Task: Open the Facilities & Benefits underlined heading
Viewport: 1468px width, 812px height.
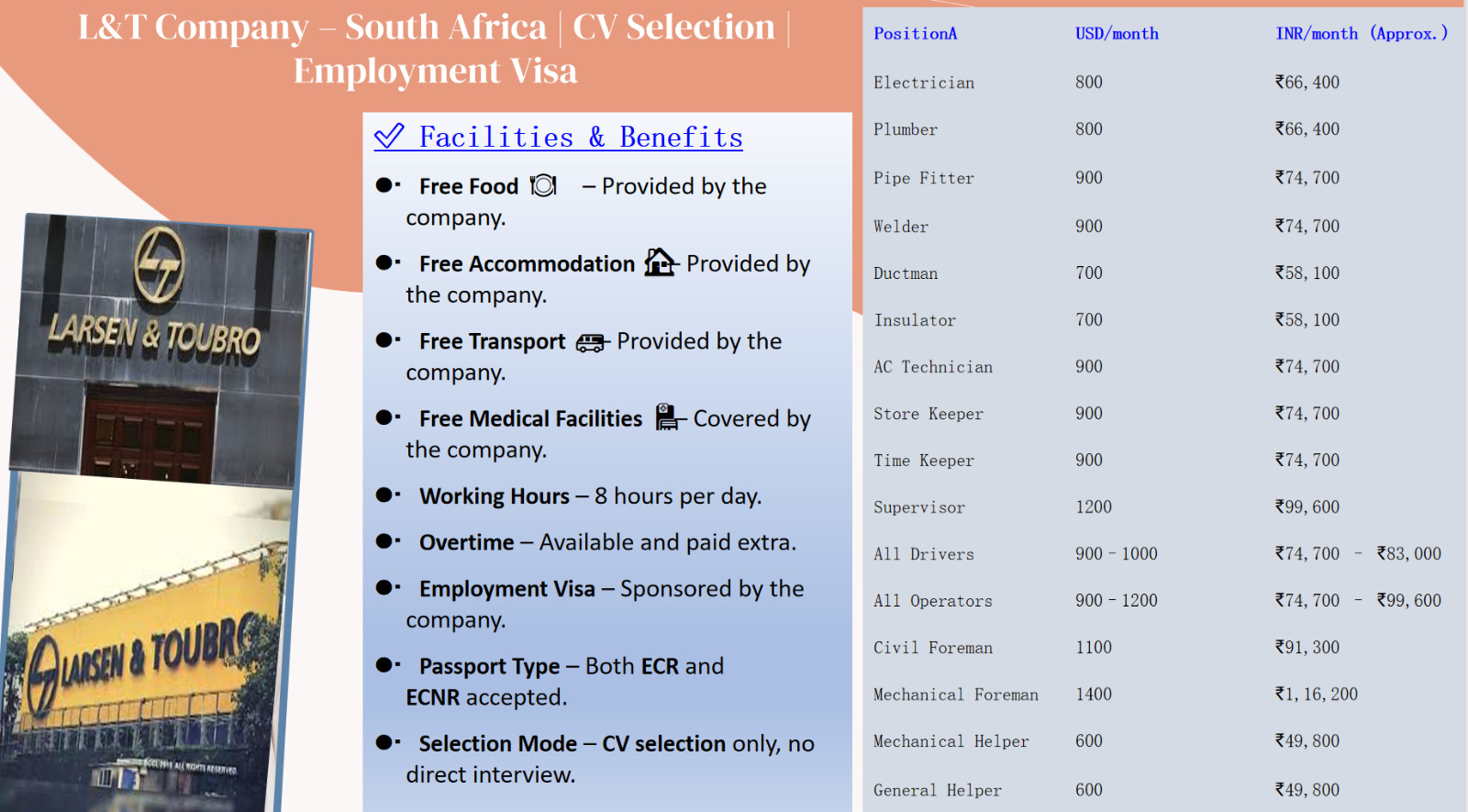Action: coord(580,138)
